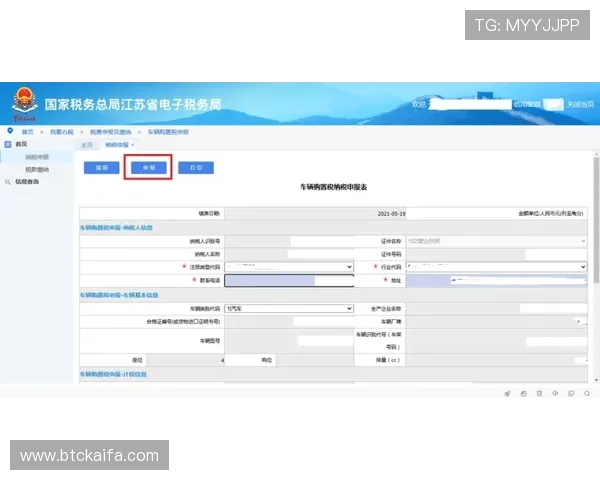Switch to the 纳税申报 tab
The height and width of the screenshot is (480, 600).
pyautogui.click(x=117, y=145)
